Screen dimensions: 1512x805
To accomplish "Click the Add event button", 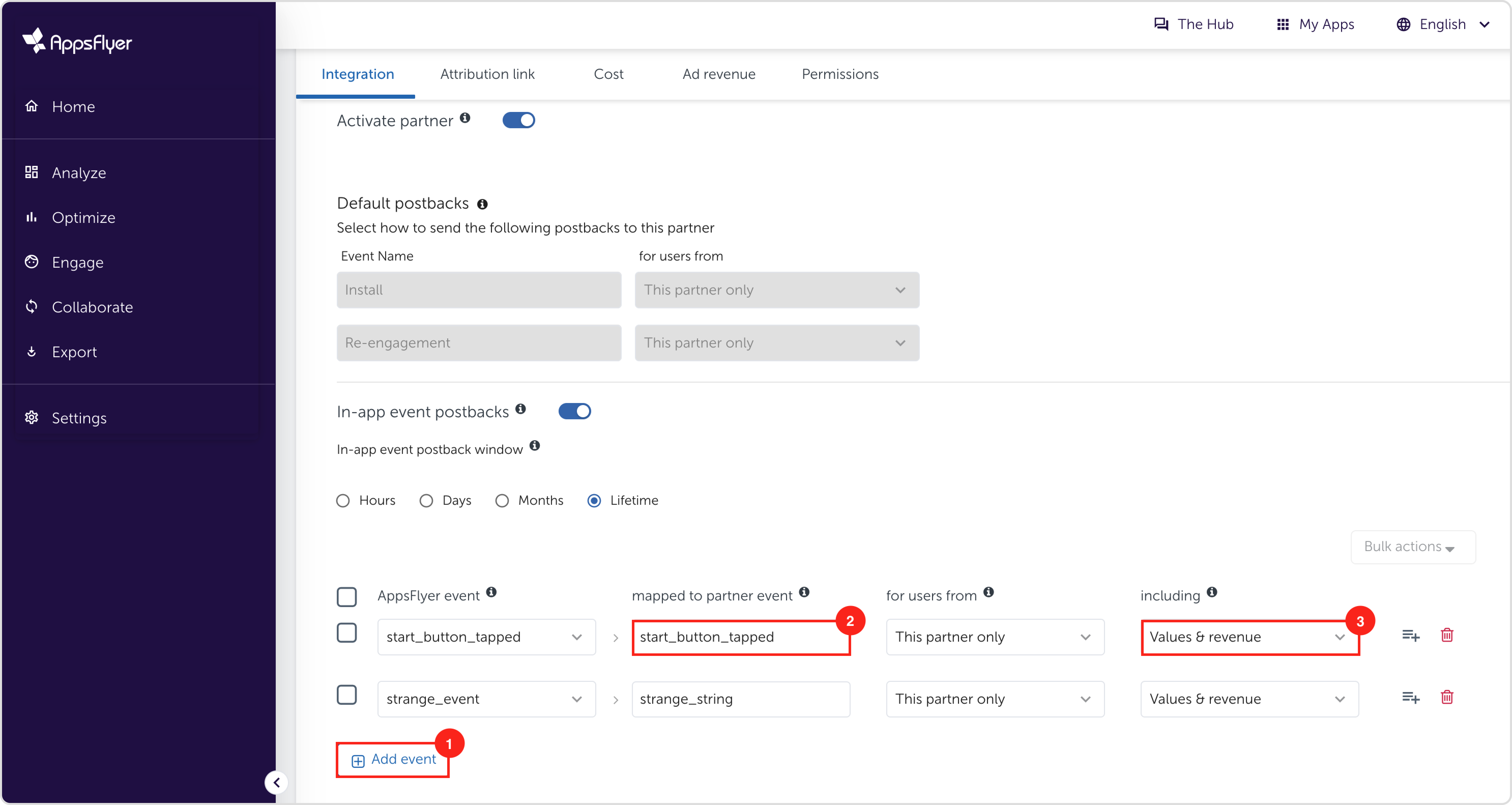I will point(393,760).
